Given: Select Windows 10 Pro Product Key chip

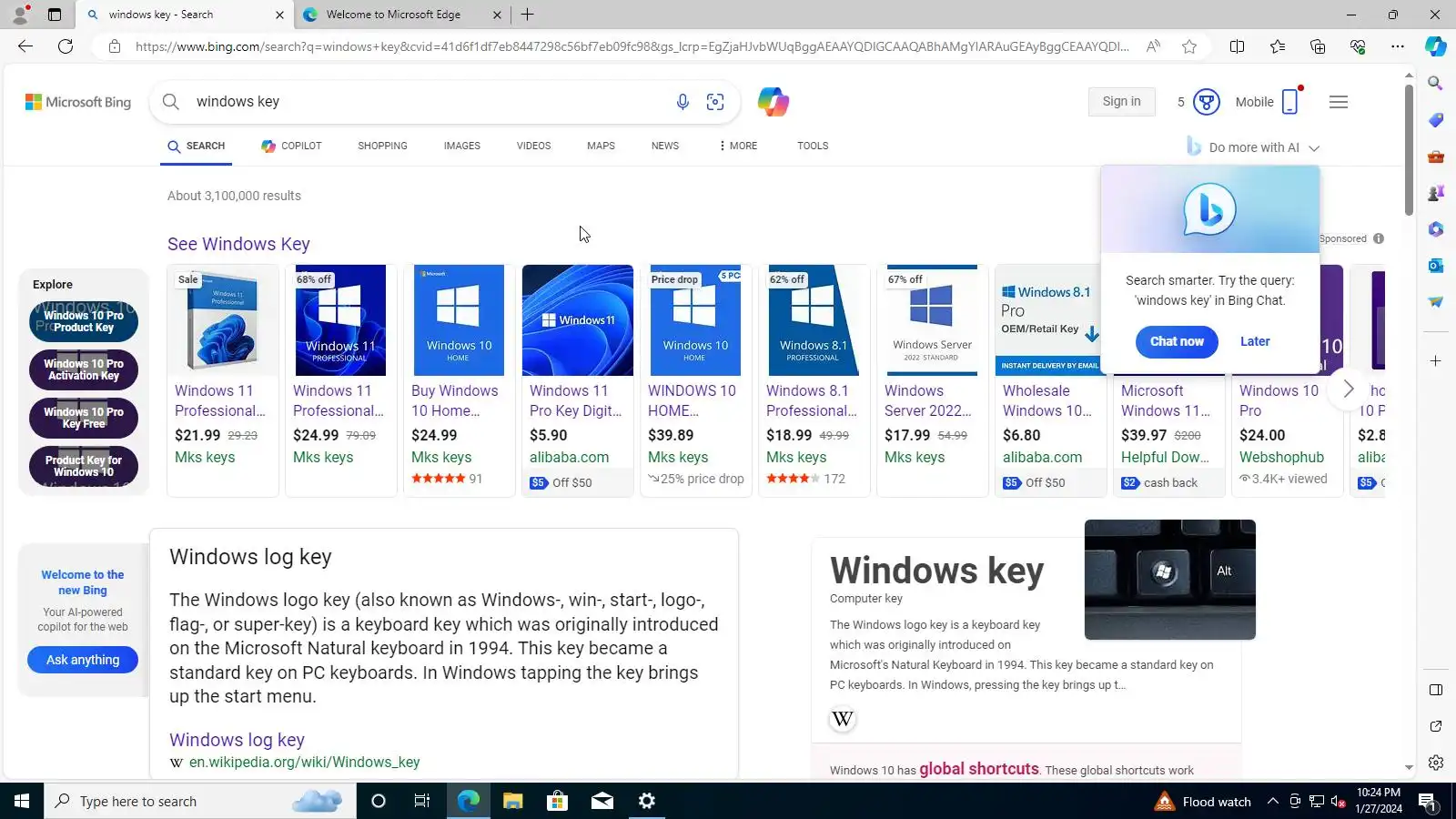Looking at the screenshot, I should tap(84, 321).
